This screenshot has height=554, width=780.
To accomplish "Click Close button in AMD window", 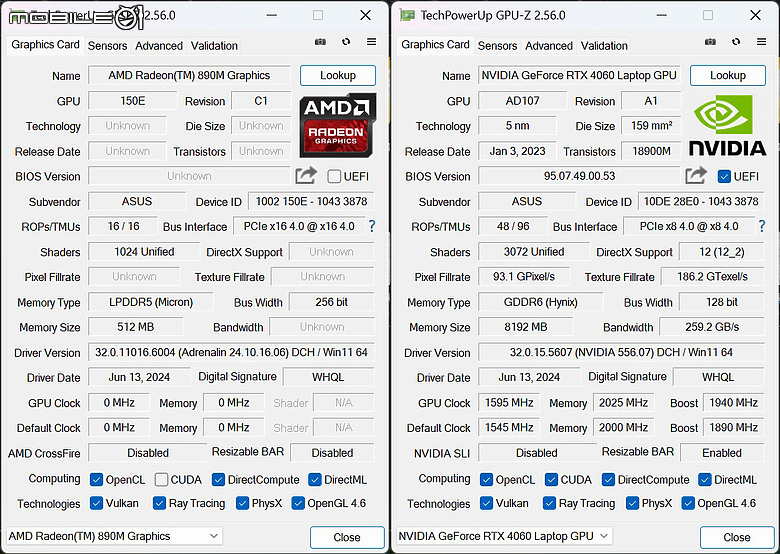I will (347, 537).
